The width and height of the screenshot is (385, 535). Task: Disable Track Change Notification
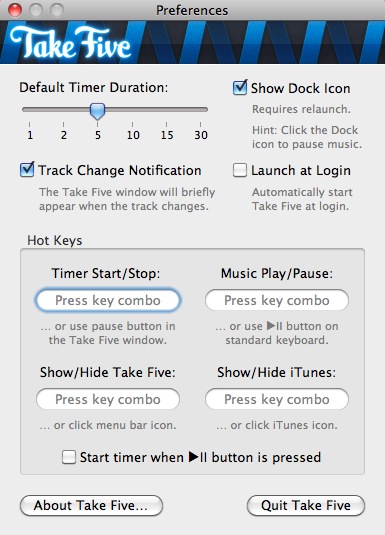click(x=27, y=170)
